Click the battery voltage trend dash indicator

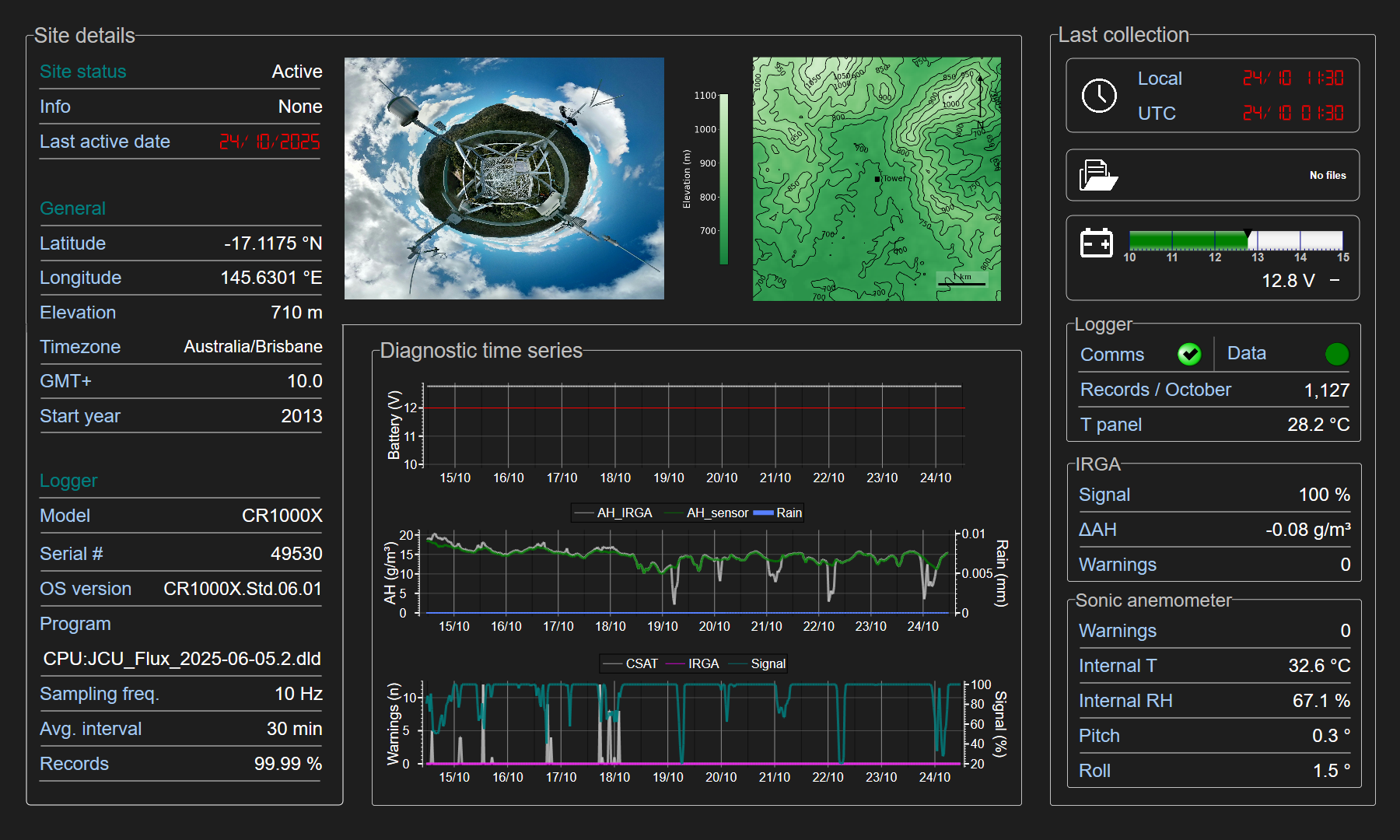[1335, 280]
